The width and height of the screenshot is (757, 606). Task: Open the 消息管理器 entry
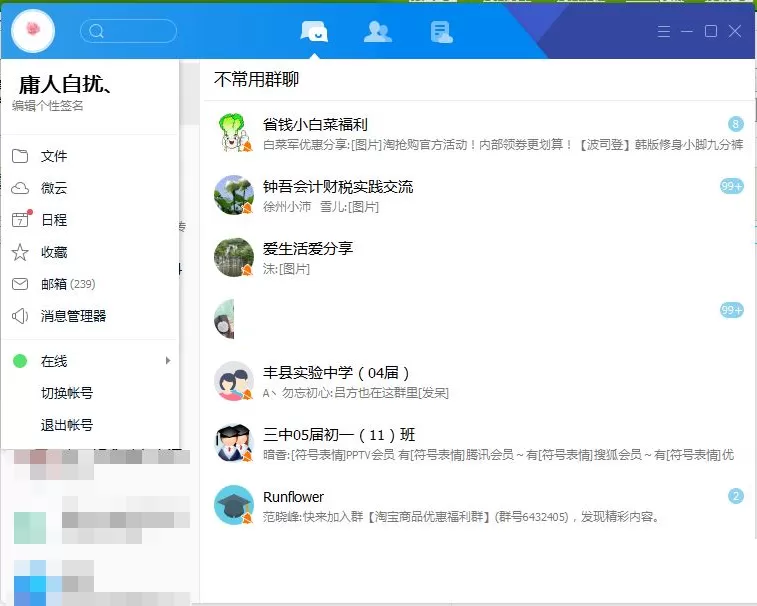[x=90, y=316]
